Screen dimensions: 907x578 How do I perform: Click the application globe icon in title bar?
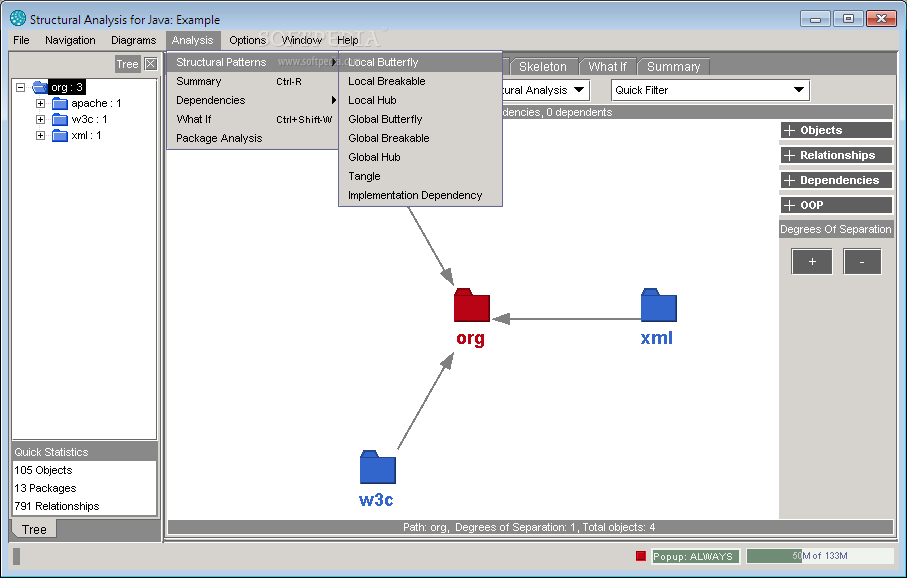pyautogui.click(x=18, y=19)
